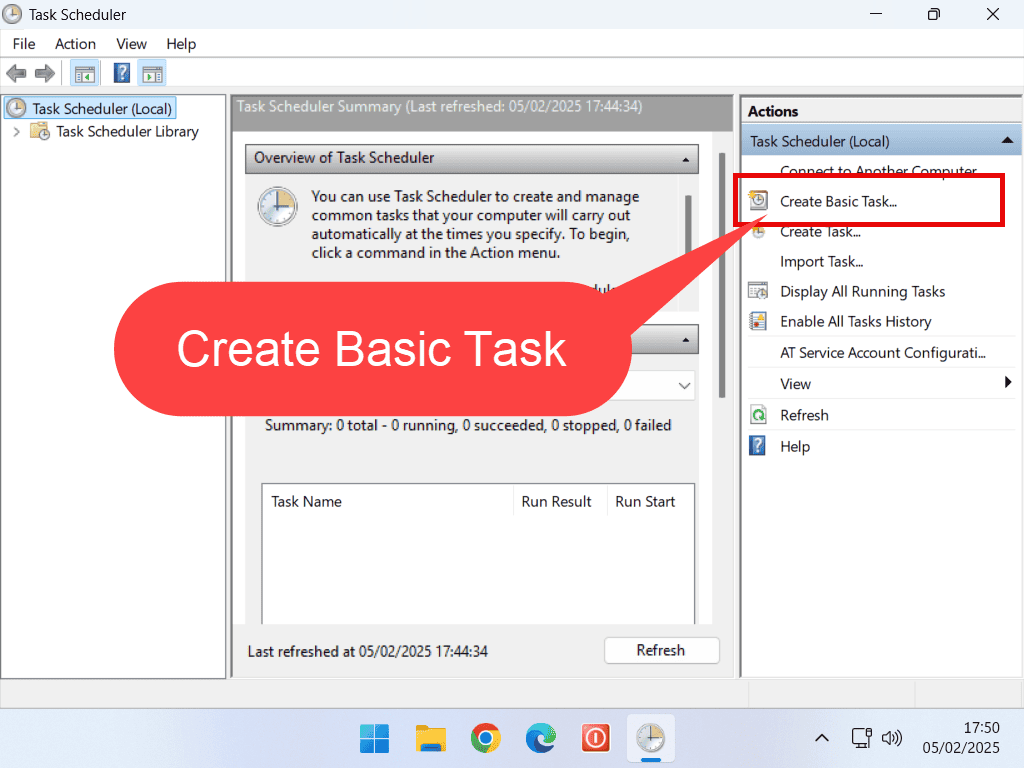The width and height of the screenshot is (1024, 768).
Task: Click the Task Name column header
Action: pos(307,502)
